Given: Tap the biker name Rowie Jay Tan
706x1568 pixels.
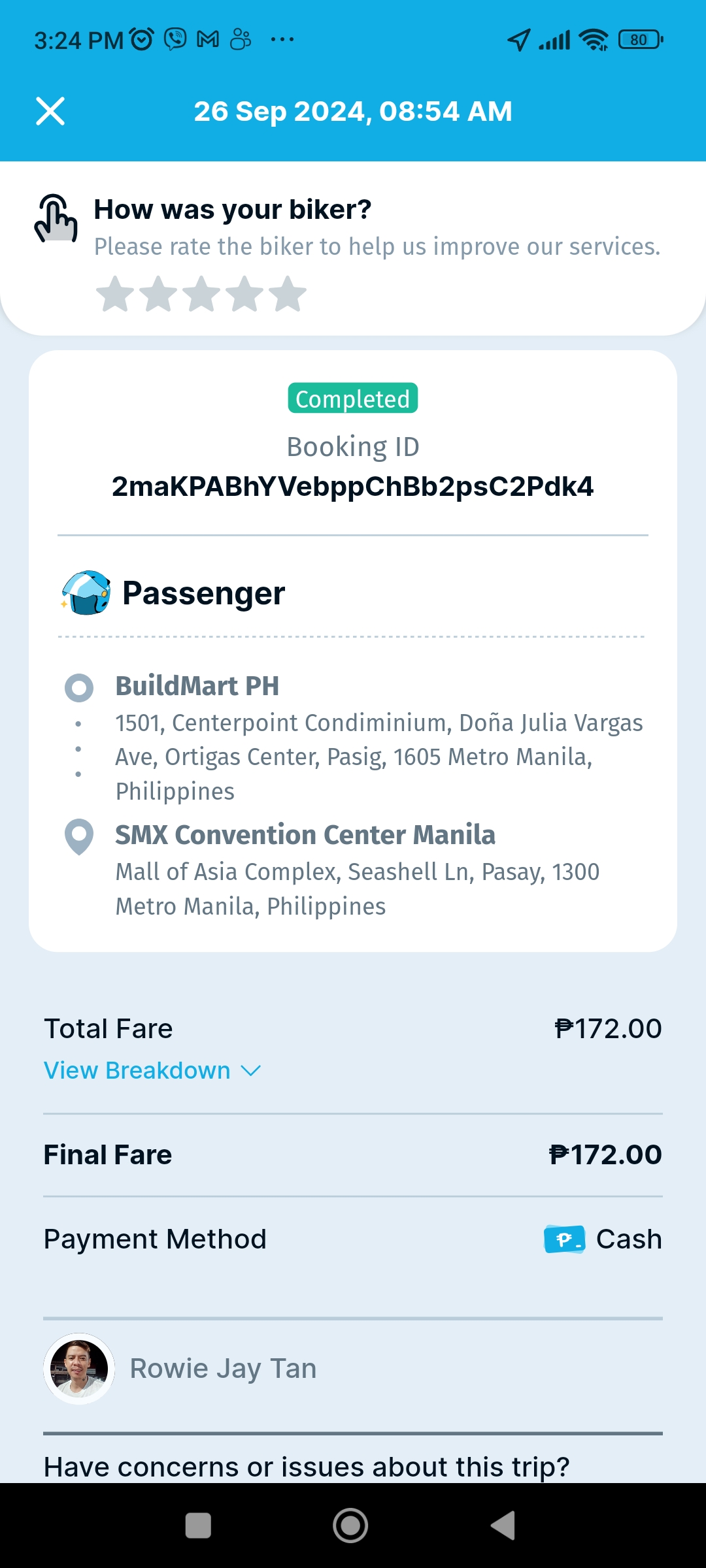Looking at the screenshot, I should tap(223, 1369).
